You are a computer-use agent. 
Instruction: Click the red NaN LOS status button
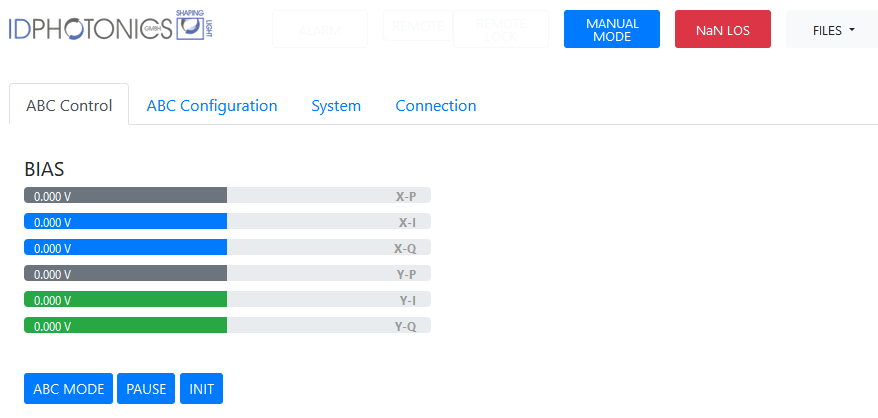(x=722, y=29)
